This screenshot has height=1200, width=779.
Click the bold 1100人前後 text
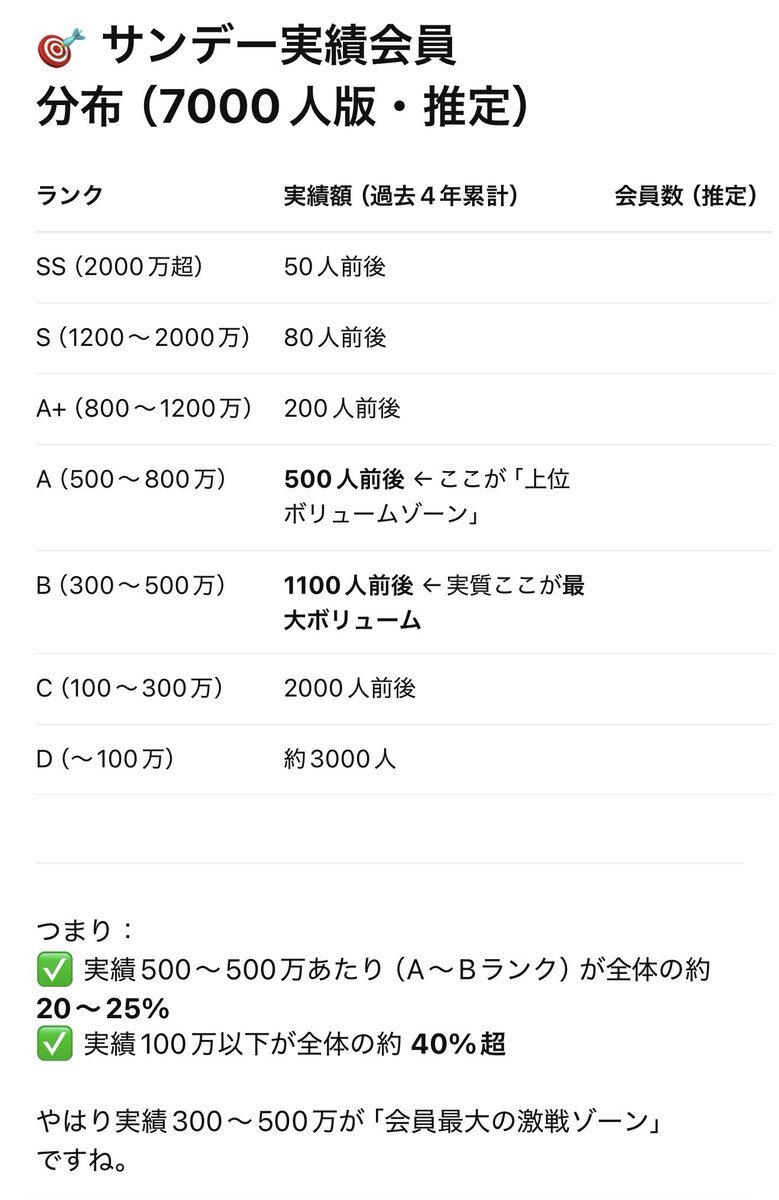pyautogui.click(x=349, y=585)
